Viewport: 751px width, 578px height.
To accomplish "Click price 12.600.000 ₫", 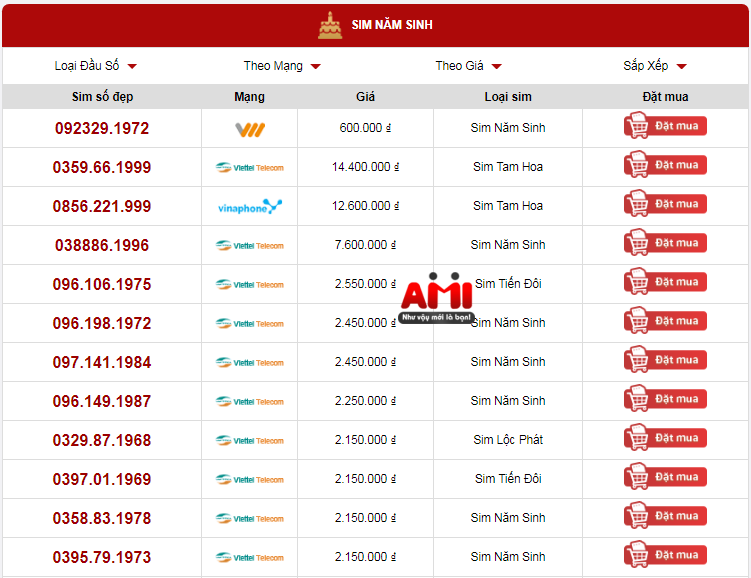I will pyautogui.click(x=365, y=206).
